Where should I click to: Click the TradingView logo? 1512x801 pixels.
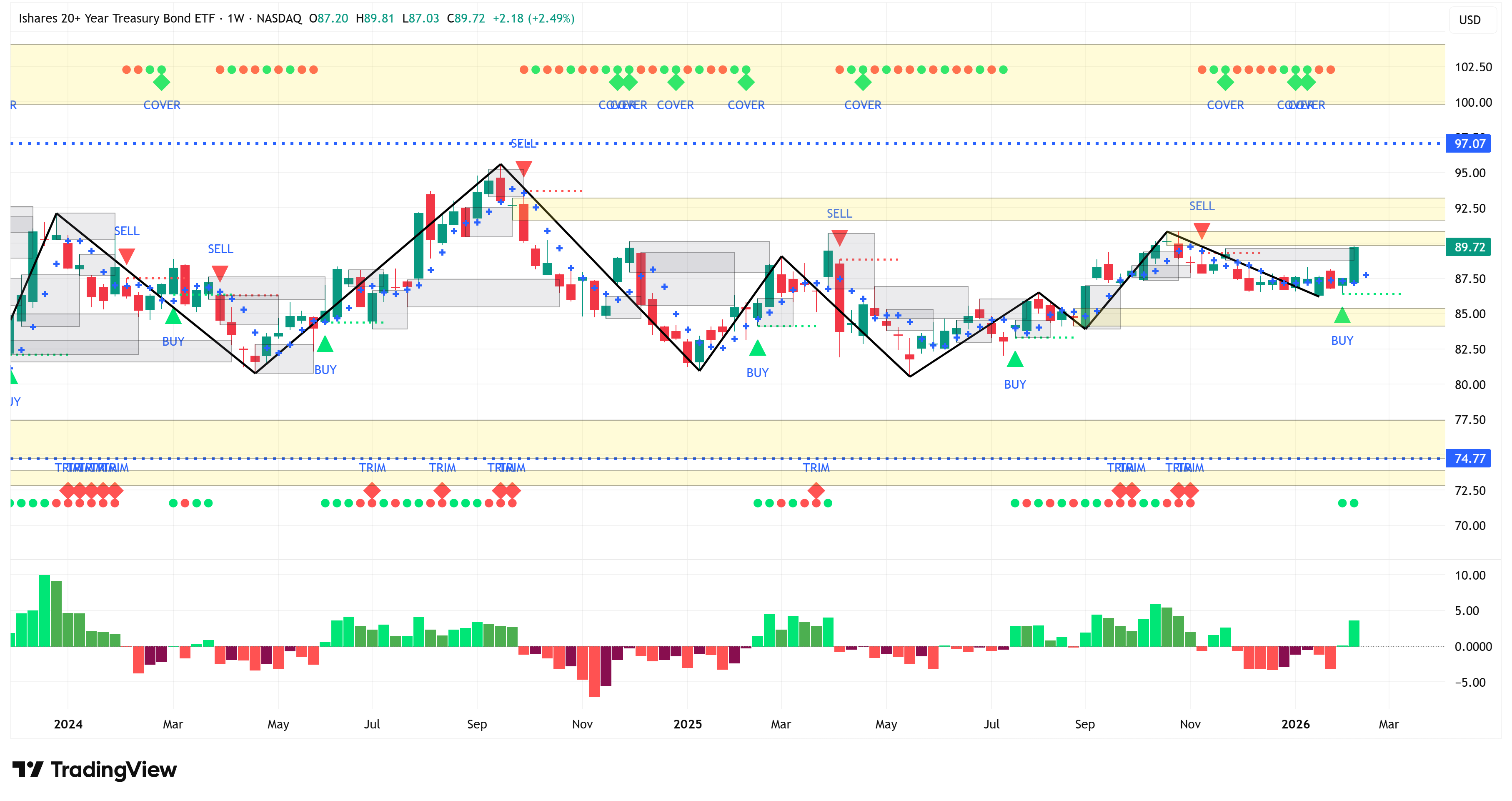pos(94,769)
